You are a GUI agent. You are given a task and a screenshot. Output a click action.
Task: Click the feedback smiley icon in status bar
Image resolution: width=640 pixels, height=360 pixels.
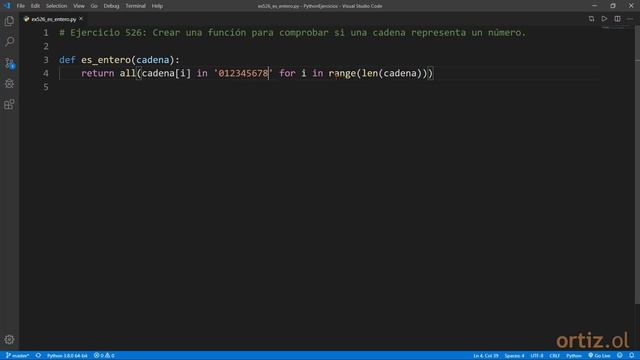(620, 356)
